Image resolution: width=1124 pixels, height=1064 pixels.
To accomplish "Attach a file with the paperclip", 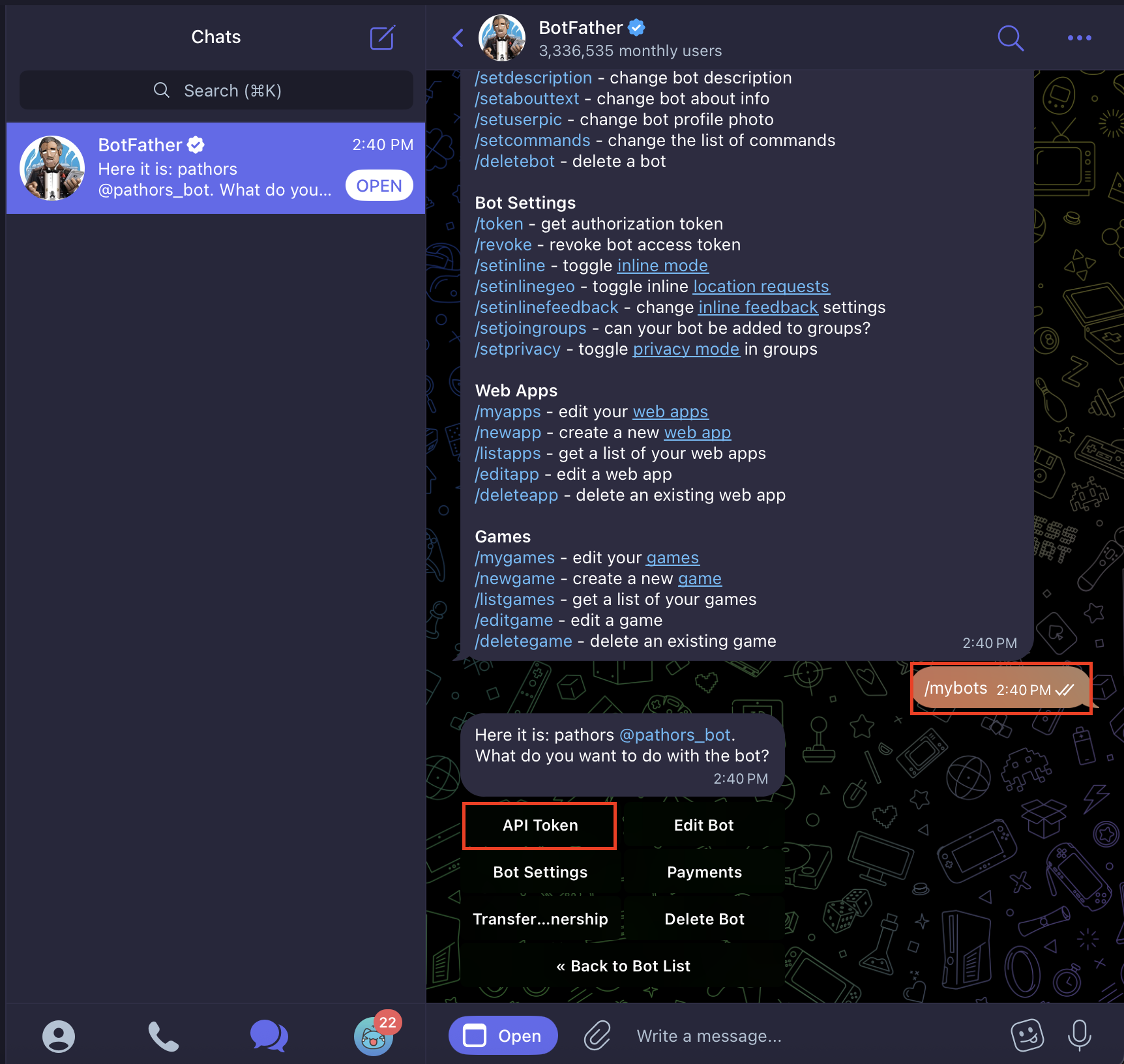I will click(597, 1035).
